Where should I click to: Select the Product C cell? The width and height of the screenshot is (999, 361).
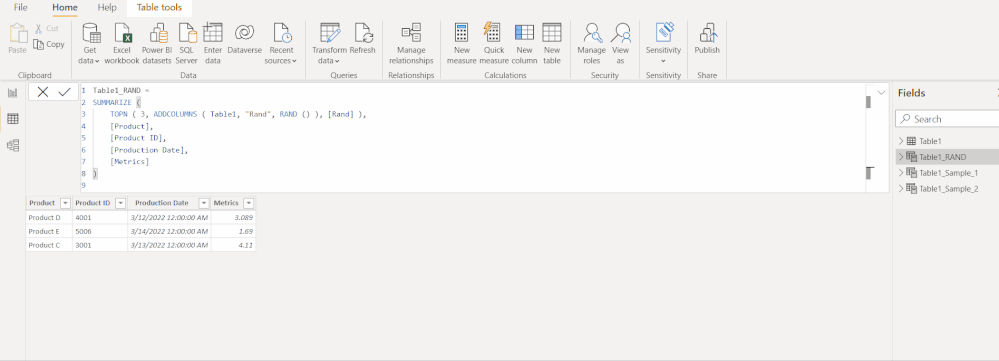click(x=49, y=245)
